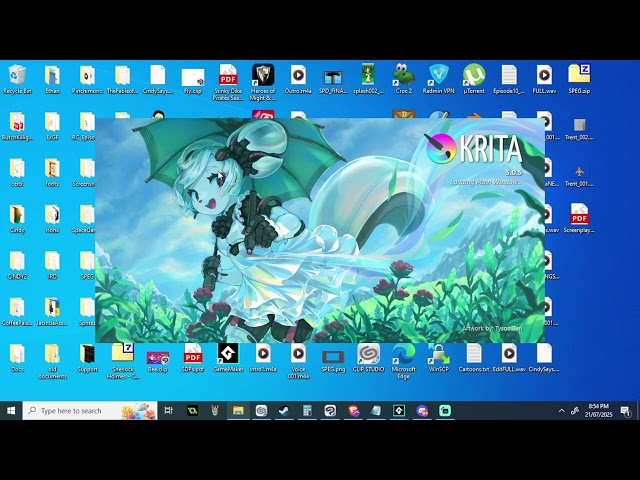The width and height of the screenshot is (640, 480).
Task: Select the Stinky Dike Pirates PDF icon
Action: click(228, 82)
